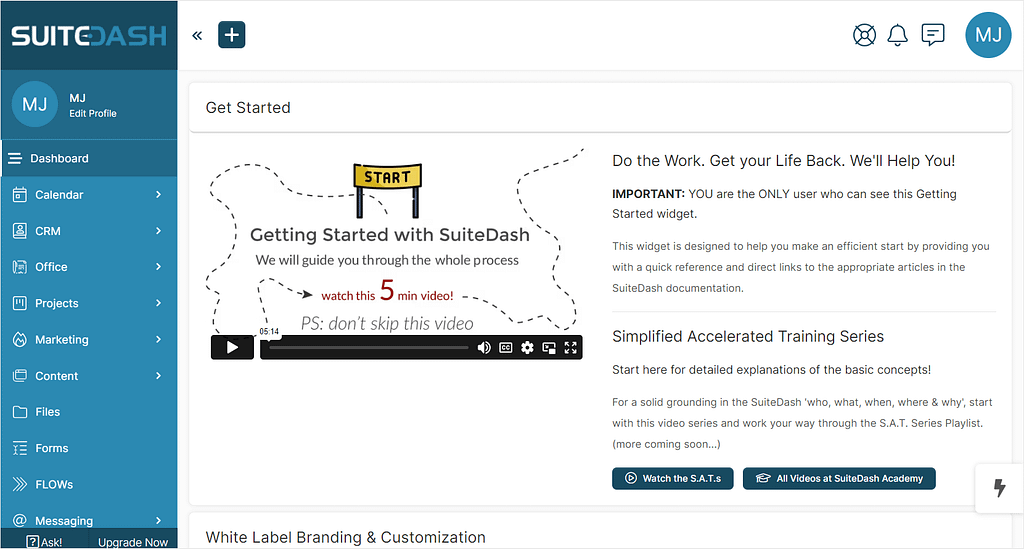Viewport: 1024px width, 549px height.
Task: Click the Edit Profile link
Action: coord(93,114)
